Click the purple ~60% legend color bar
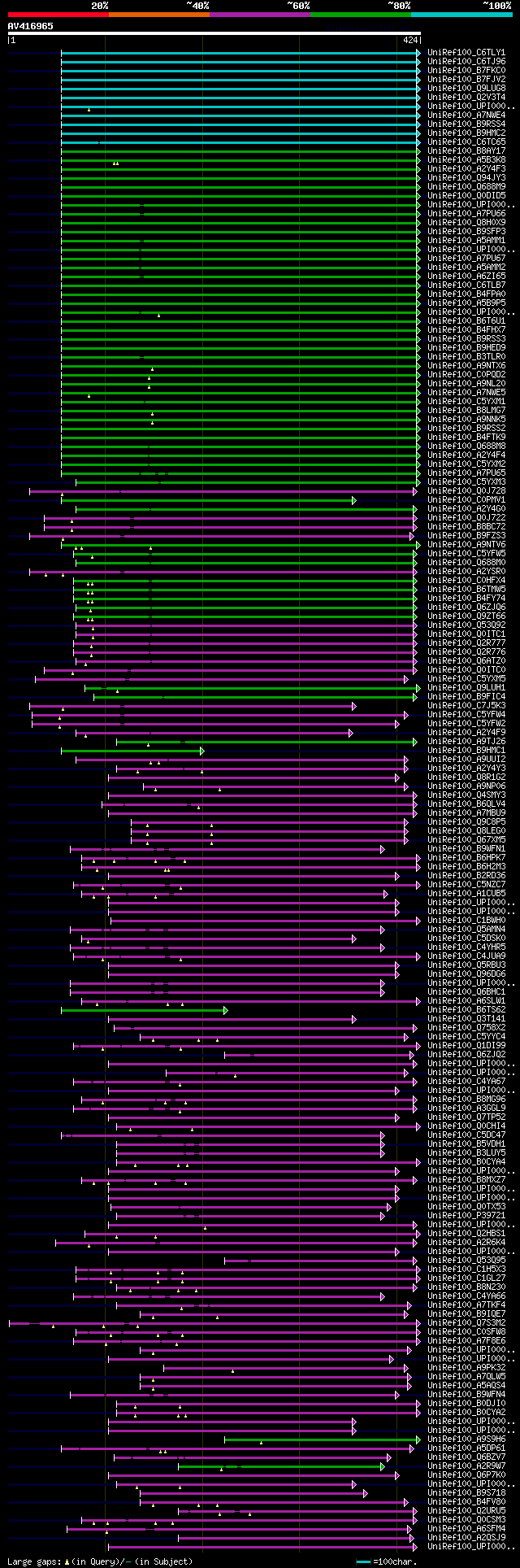 [260, 15]
